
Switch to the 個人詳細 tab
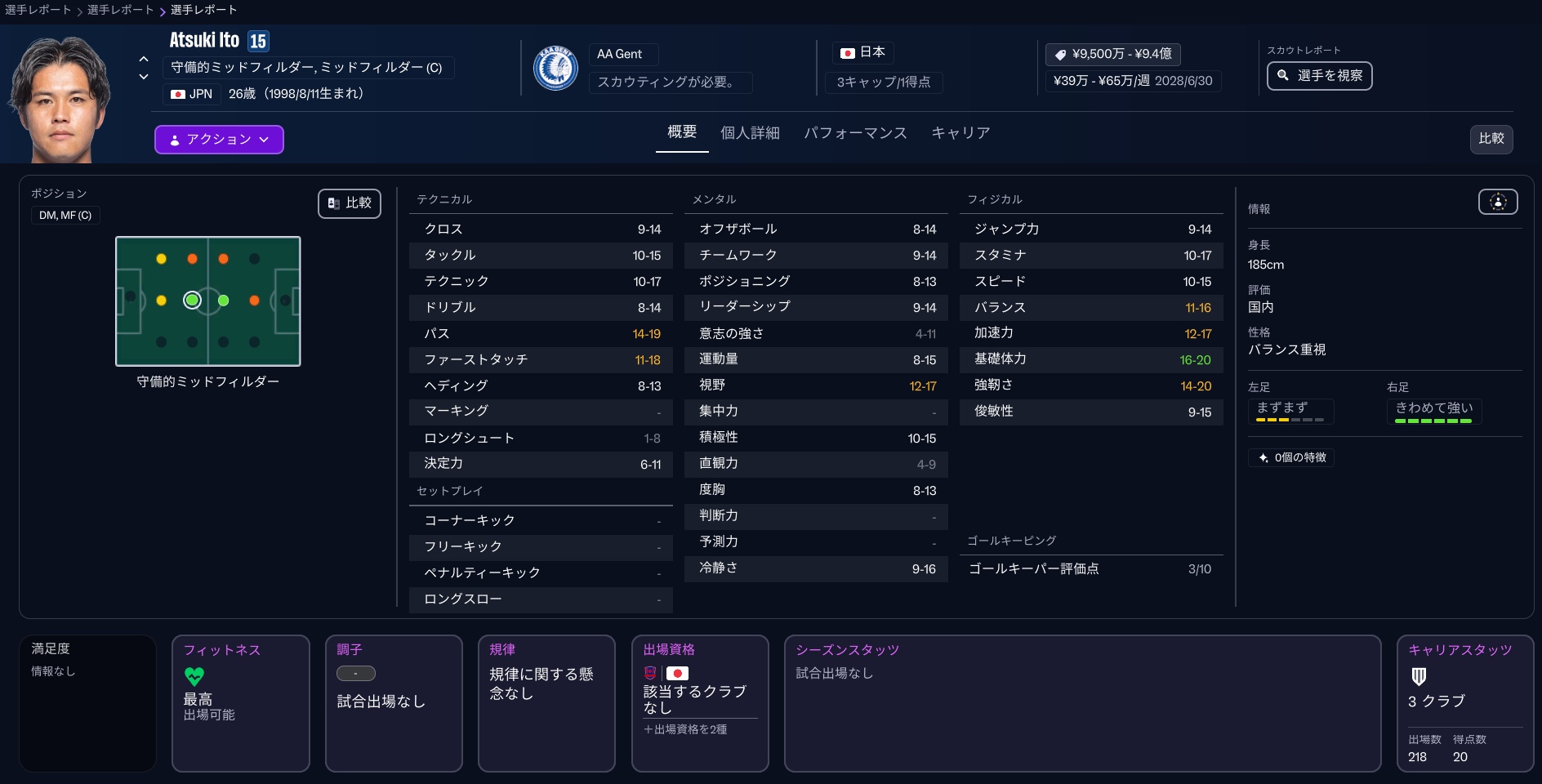pos(750,133)
